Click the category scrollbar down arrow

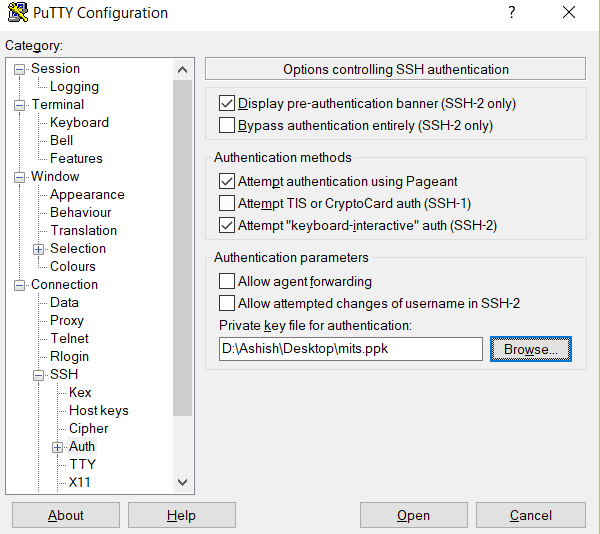coord(183,482)
